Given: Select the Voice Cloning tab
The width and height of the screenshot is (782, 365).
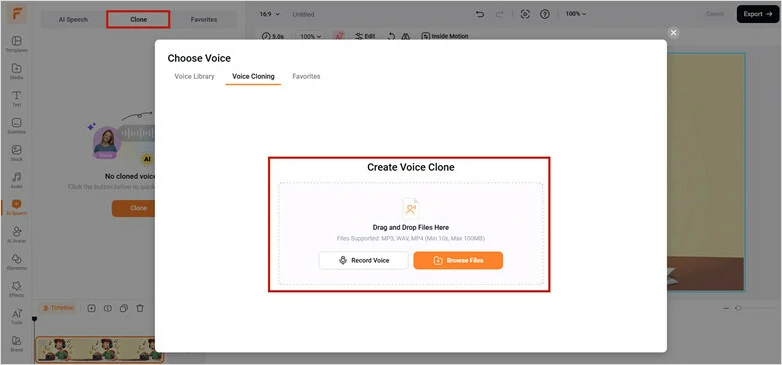Looking at the screenshot, I should [x=253, y=76].
